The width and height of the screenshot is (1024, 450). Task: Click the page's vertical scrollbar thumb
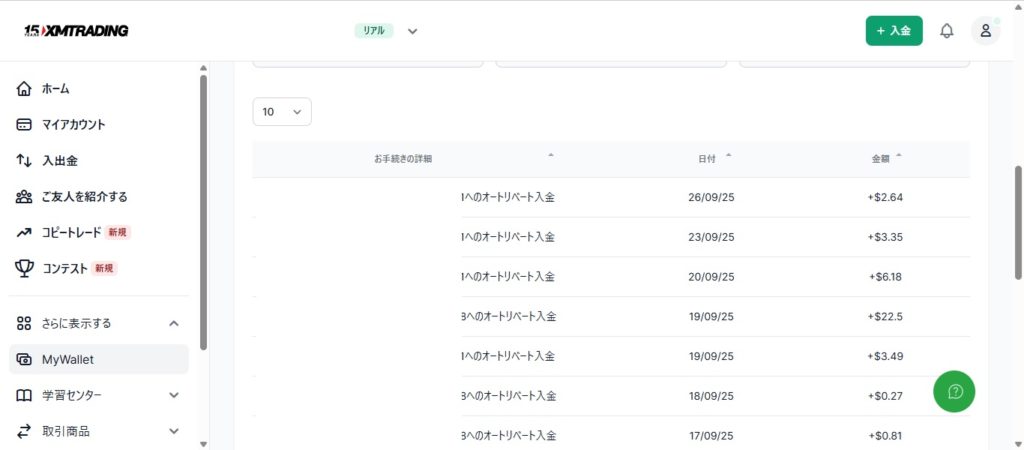click(x=1018, y=222)
